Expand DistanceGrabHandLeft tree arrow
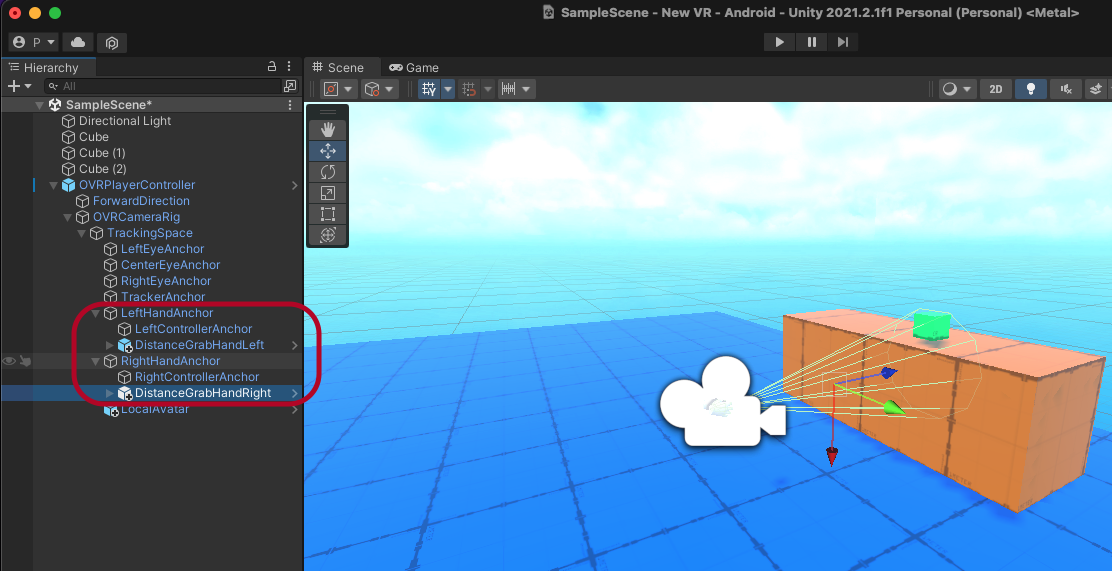 tap(110, 345)
